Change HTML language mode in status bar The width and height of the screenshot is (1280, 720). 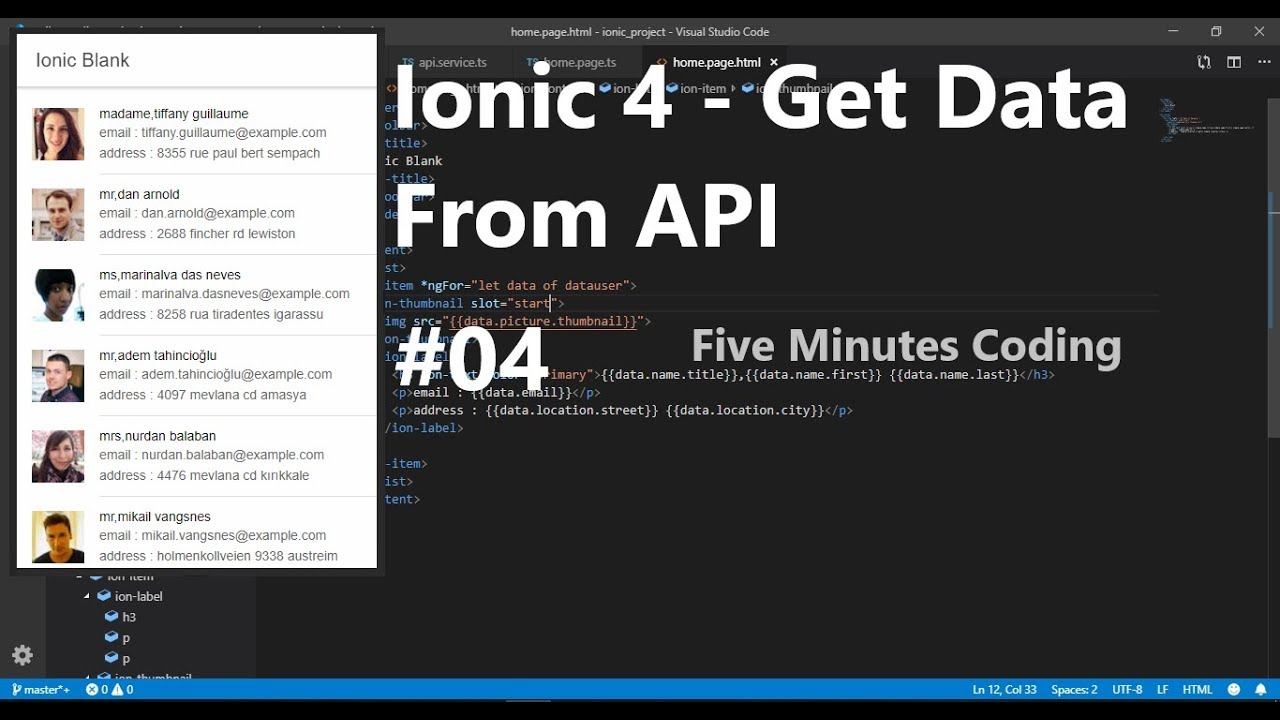click(x=1197, y=689)
